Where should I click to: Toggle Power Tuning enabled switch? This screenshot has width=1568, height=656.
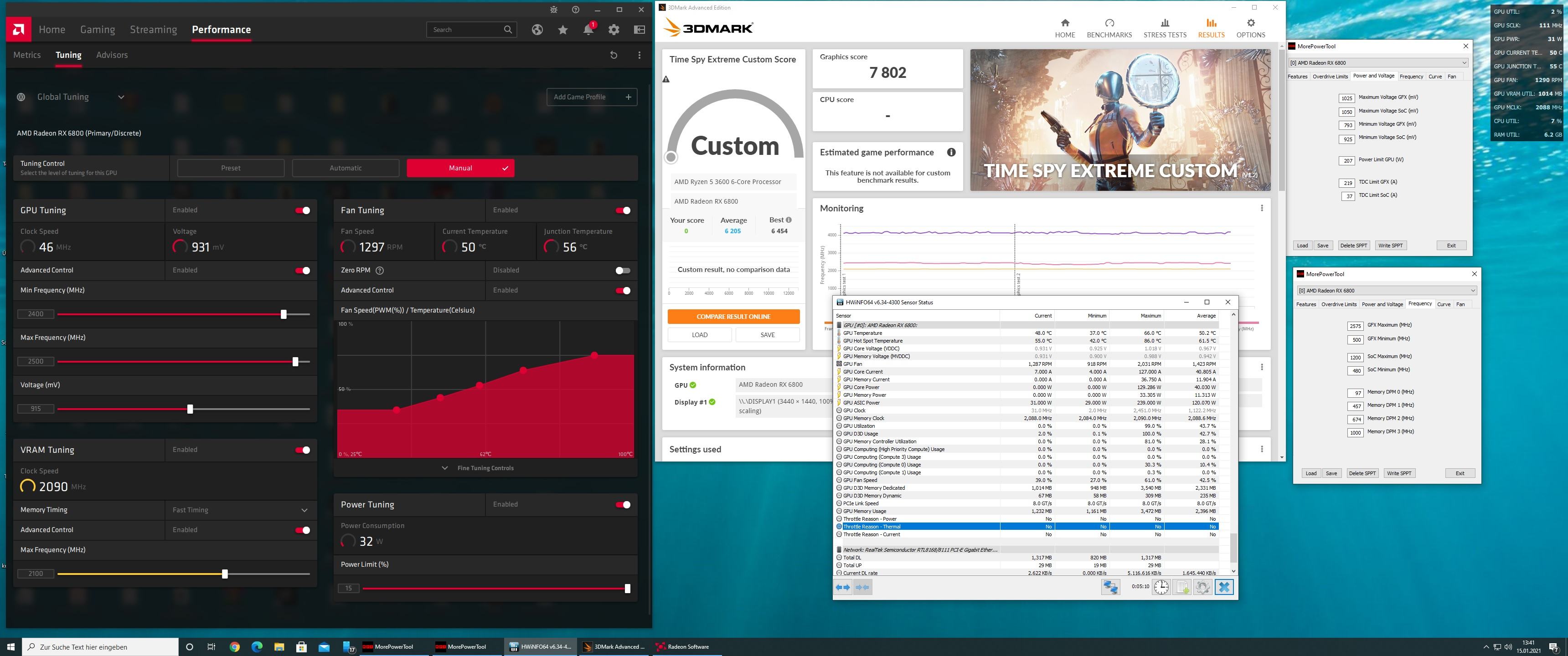[623, 505]
